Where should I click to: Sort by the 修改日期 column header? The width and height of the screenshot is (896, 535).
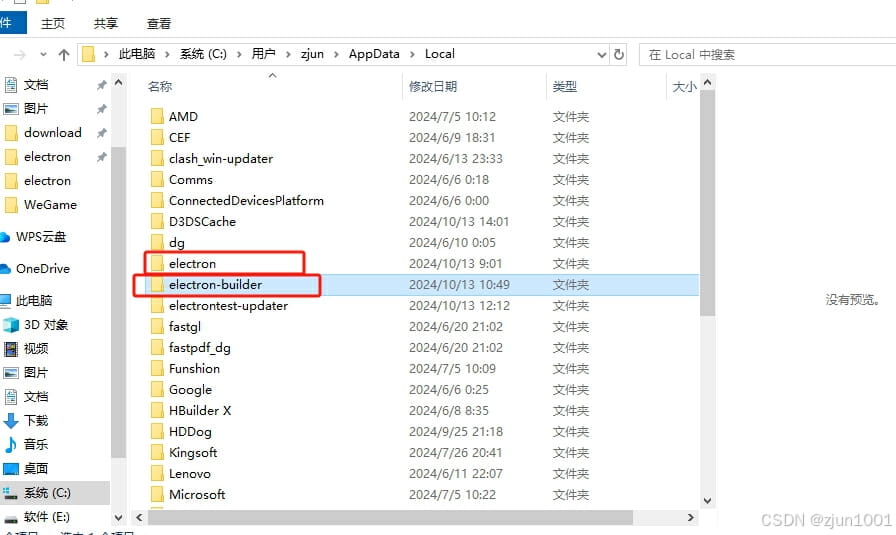433,86
